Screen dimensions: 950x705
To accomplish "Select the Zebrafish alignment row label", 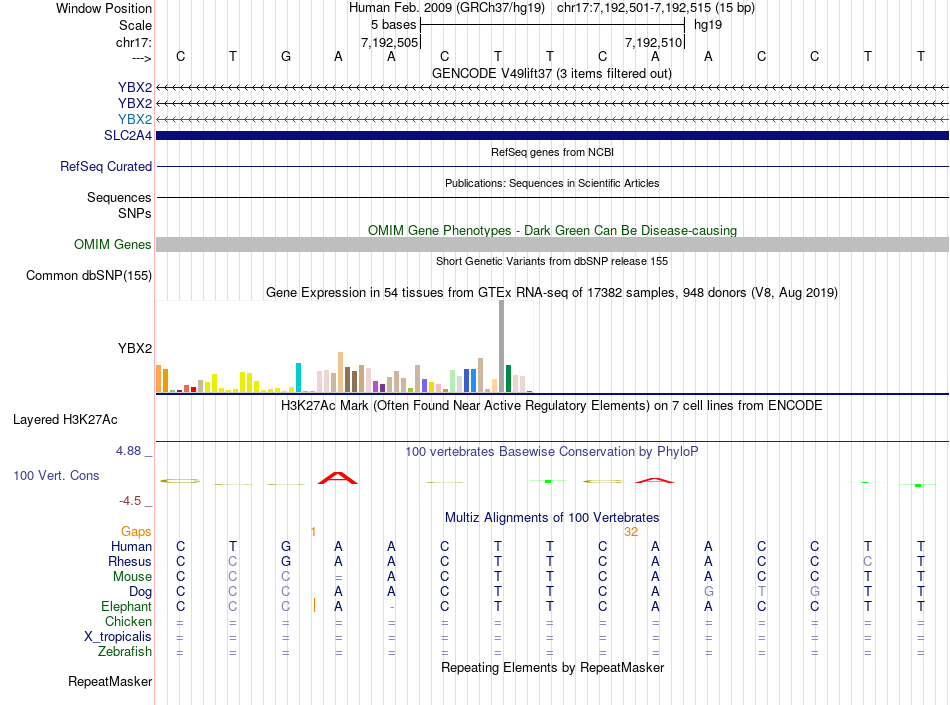I will coord(125,652).
